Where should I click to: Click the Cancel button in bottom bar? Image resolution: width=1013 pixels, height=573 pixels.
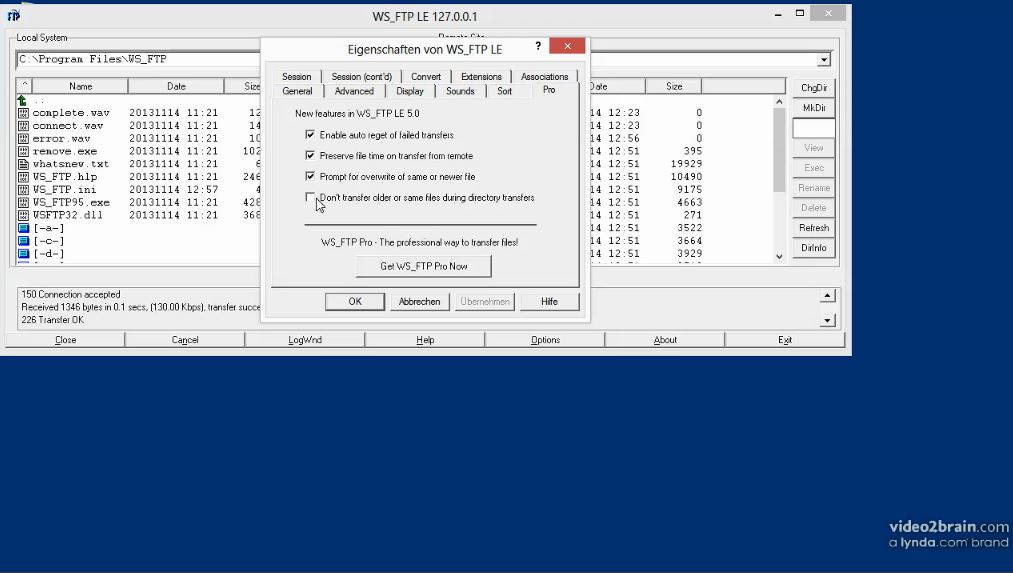pos(185,340)
